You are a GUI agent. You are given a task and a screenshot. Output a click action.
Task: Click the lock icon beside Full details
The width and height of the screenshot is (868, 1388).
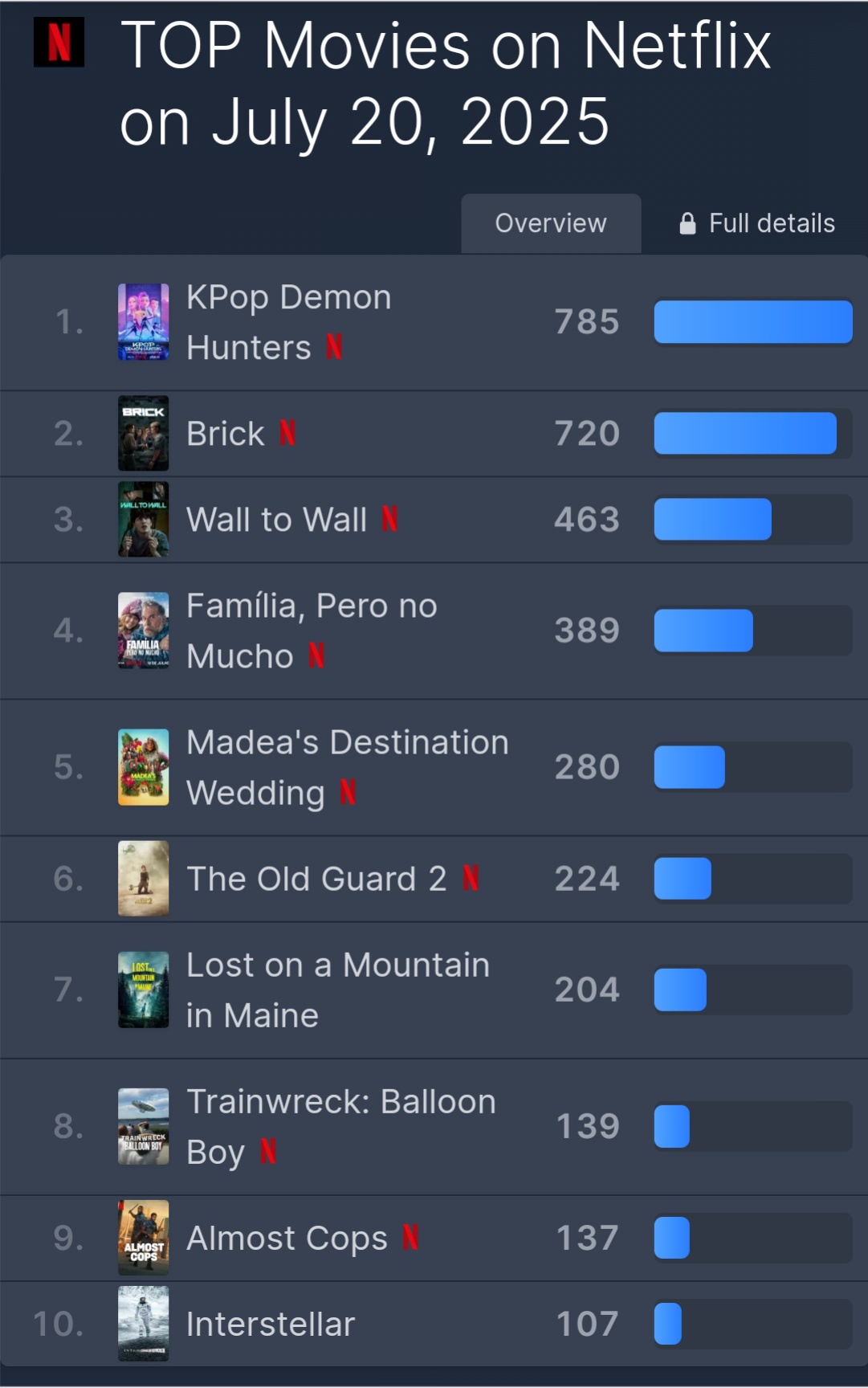point(687,223)
